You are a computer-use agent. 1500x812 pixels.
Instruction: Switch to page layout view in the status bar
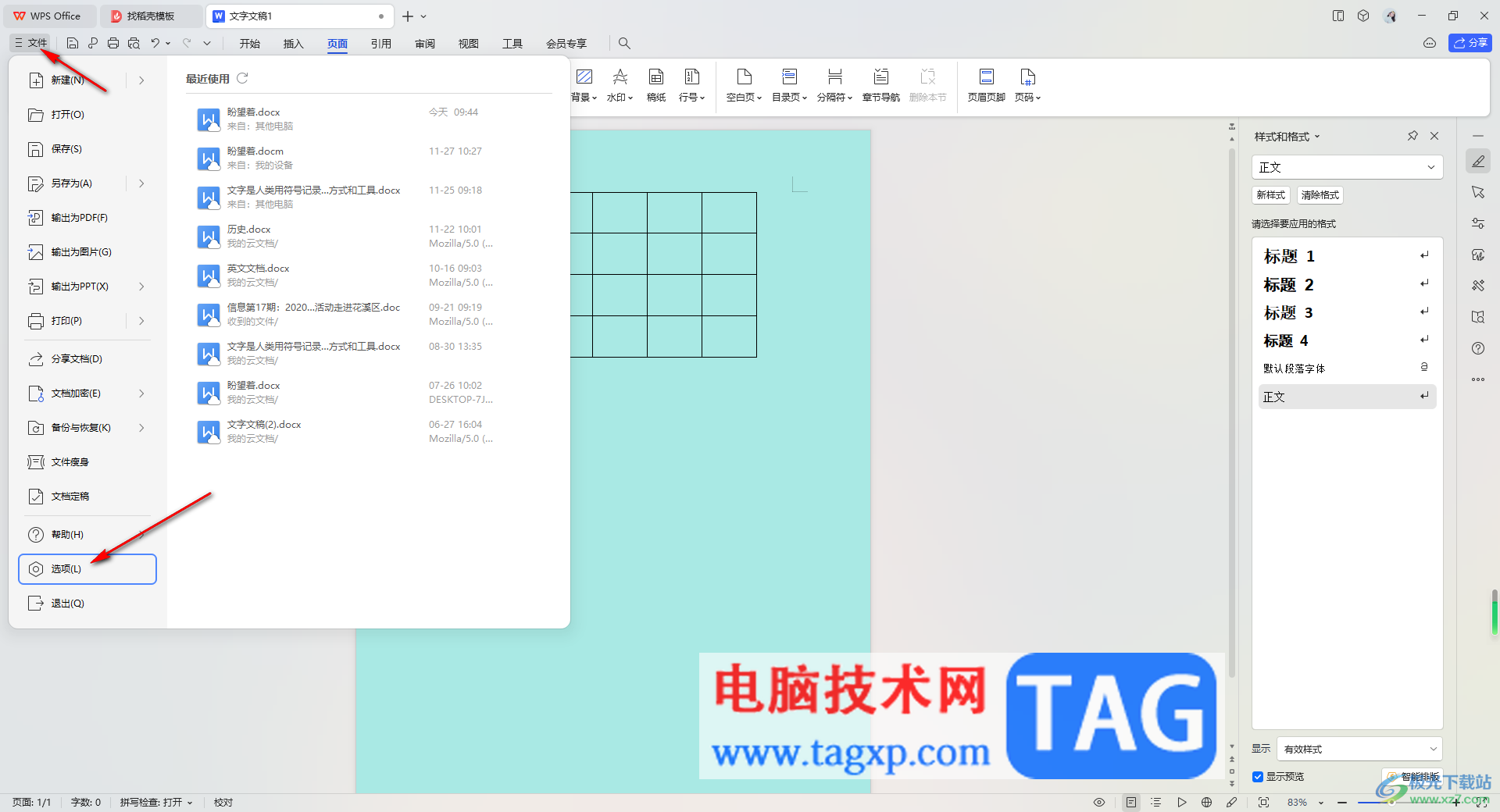1131,802
